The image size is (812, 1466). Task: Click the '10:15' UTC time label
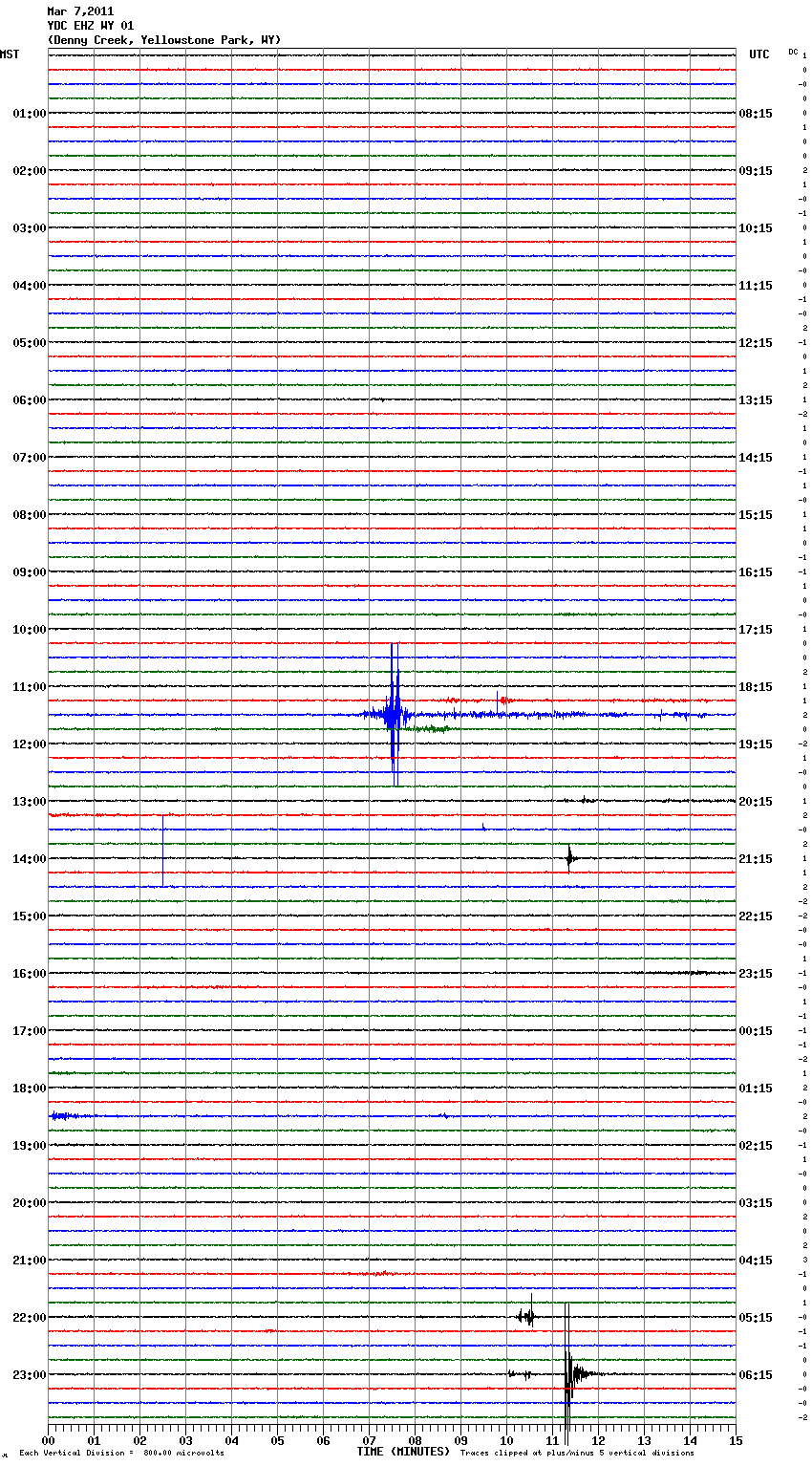[x=756, y=228]
